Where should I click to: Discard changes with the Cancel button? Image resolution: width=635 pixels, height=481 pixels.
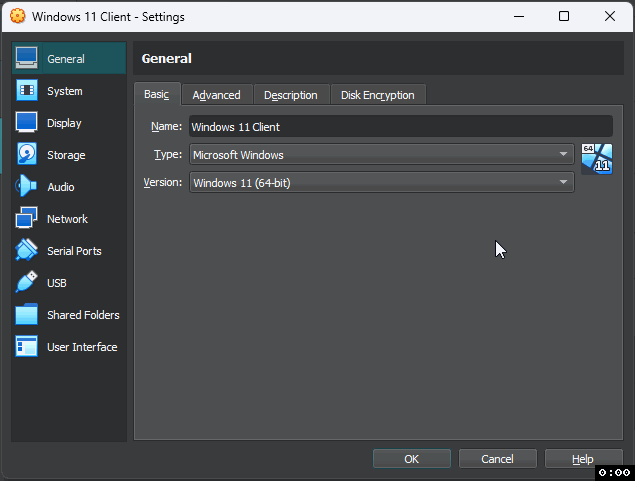(497, 459)
